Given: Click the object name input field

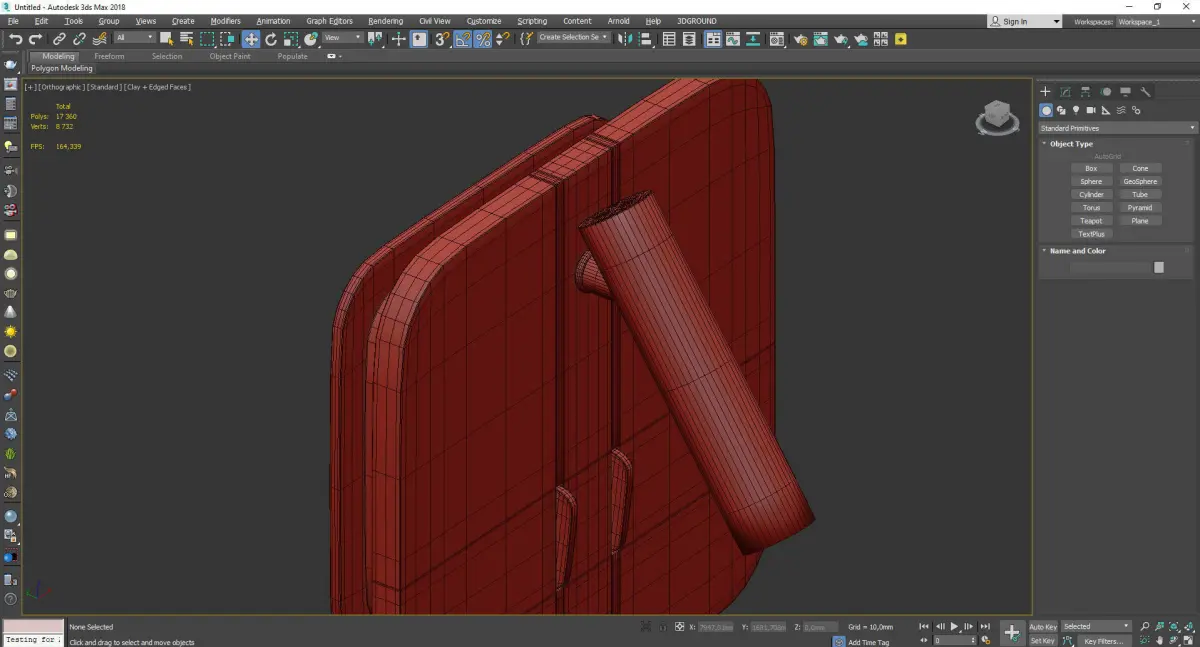Looking at the screenshot, I should pyautogui.click(x=1111, y=267).
